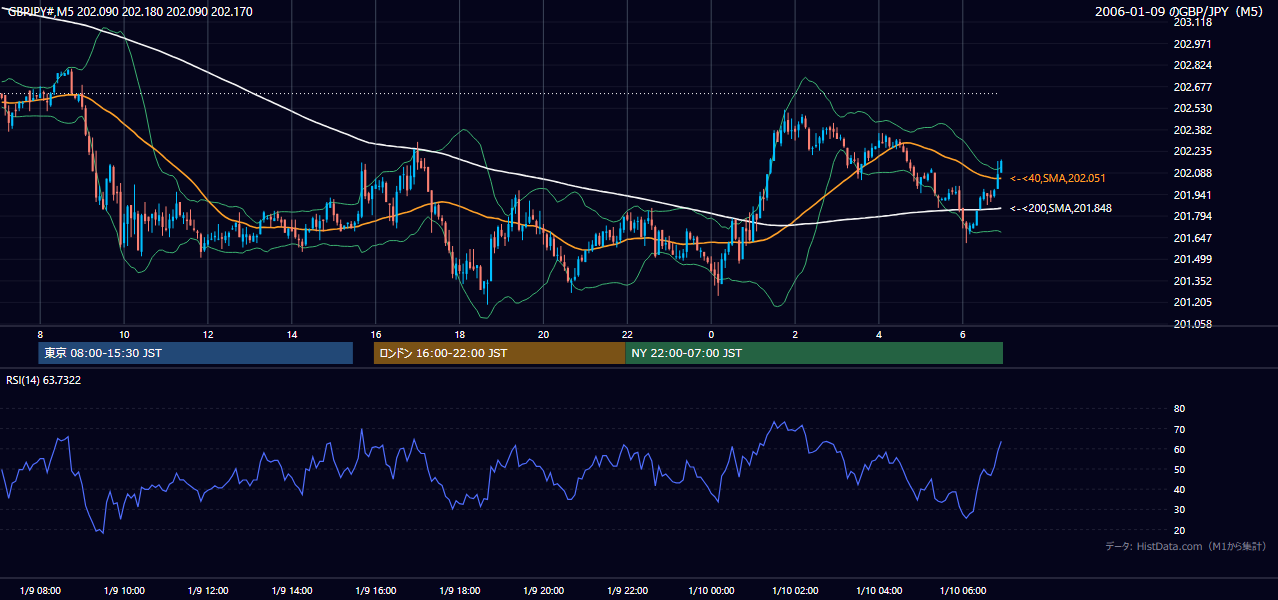The width and height of the screenshot is (1278, 600).
Task: Click the 1/9 10:00 time axis label
Action: [x=124, y=591]
